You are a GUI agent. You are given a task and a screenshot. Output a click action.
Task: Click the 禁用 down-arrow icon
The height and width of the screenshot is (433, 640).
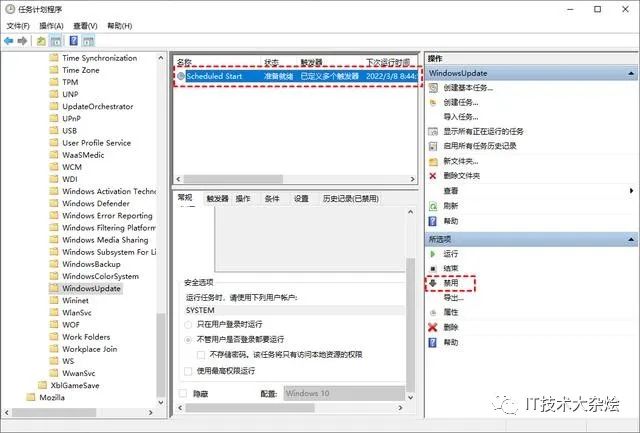(433, 283)
